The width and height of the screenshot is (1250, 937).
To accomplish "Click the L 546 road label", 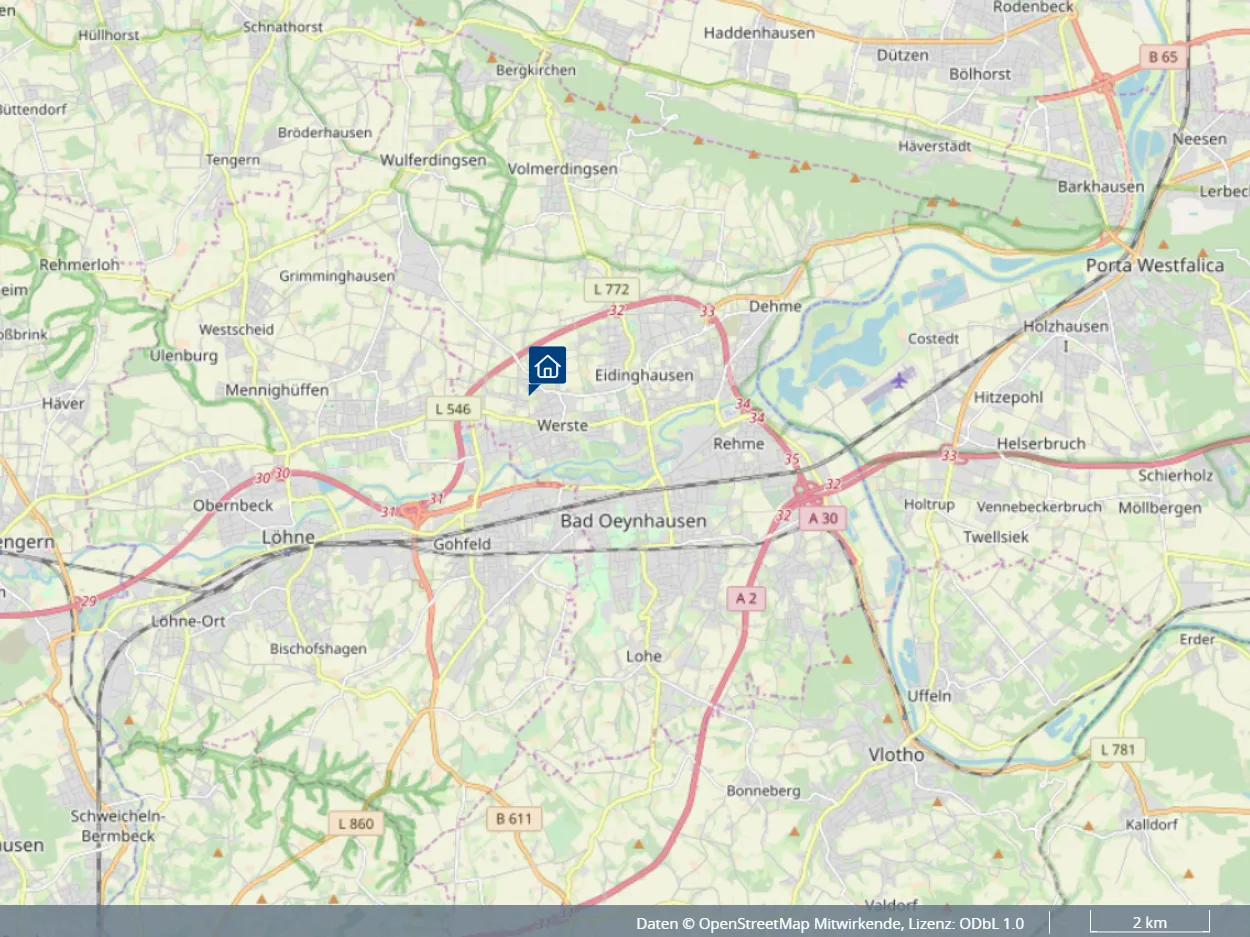I will [x=454, y=409].
